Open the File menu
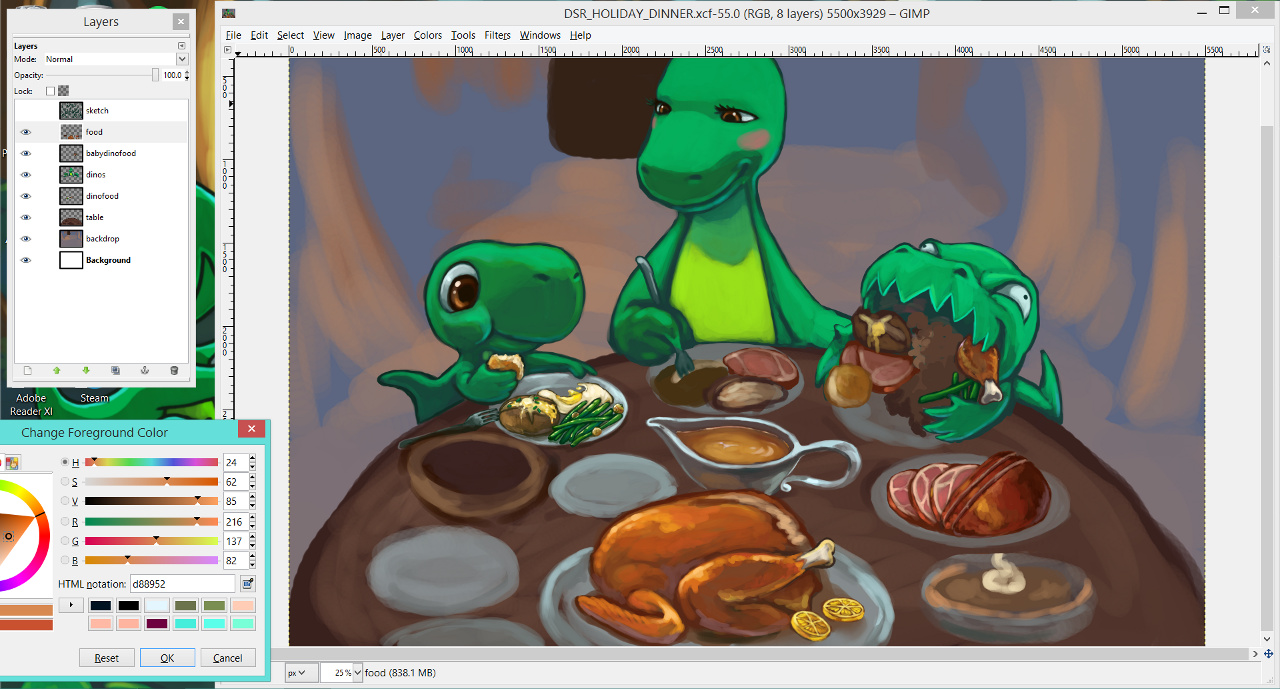 coord(233,35)
